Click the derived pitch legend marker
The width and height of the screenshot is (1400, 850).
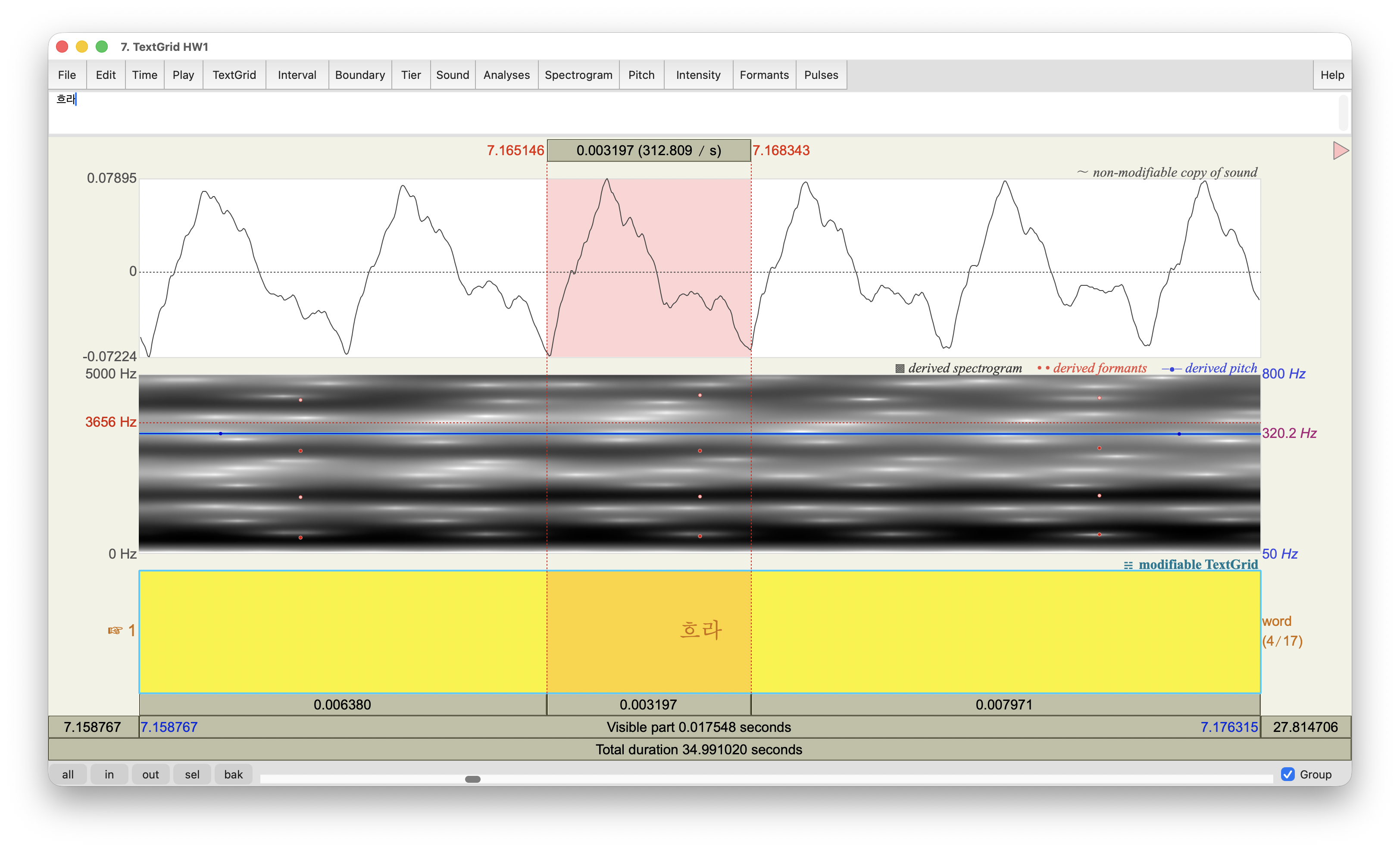(x=1172, y=369)
